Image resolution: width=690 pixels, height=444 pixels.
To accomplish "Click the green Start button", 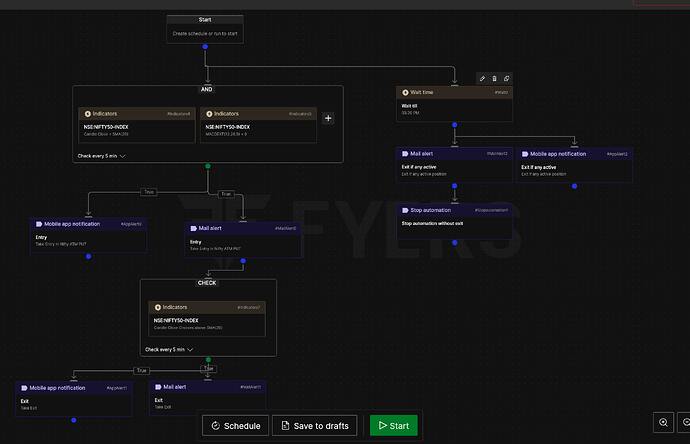I will (x=394, y=426).
